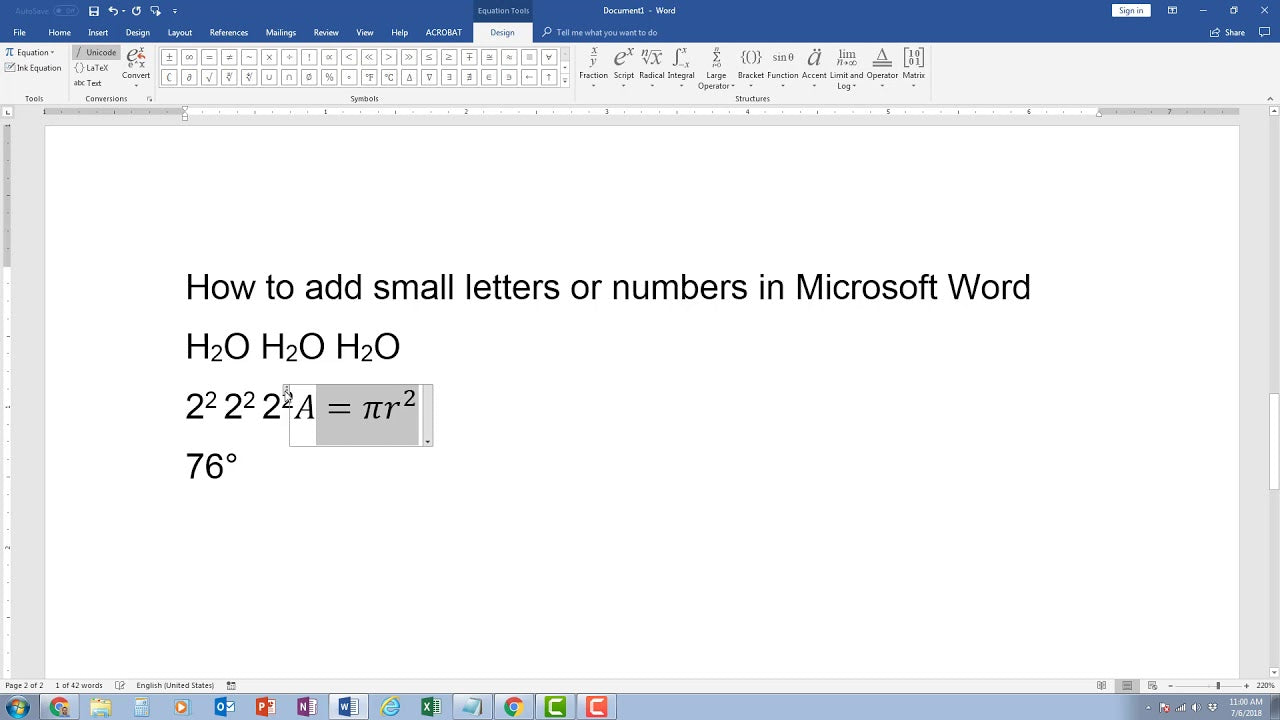The image size is (1280, 720).
Task: Insert the intersection symbol
Action: [x=289, y=77]
